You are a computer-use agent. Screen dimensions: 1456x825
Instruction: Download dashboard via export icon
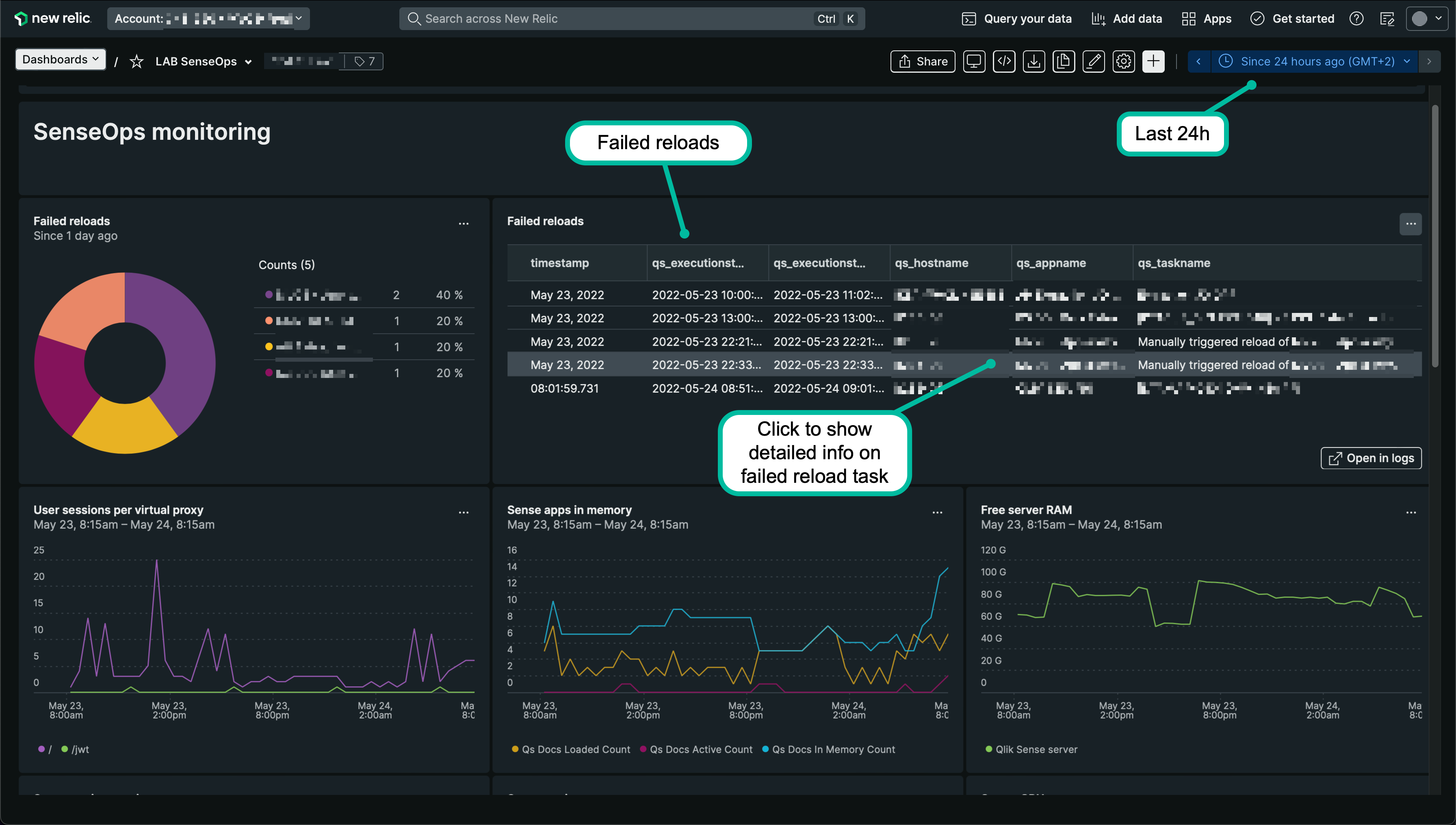click(1033, 61)
